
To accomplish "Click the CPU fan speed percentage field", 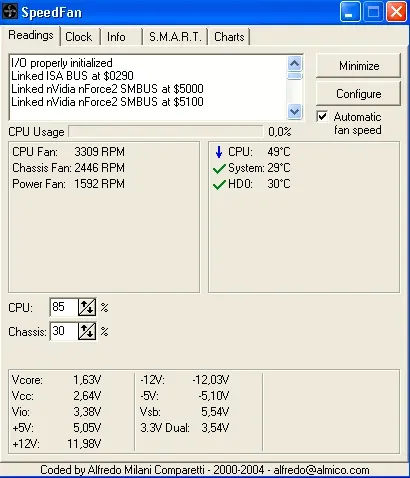I will tap(64, 307).
